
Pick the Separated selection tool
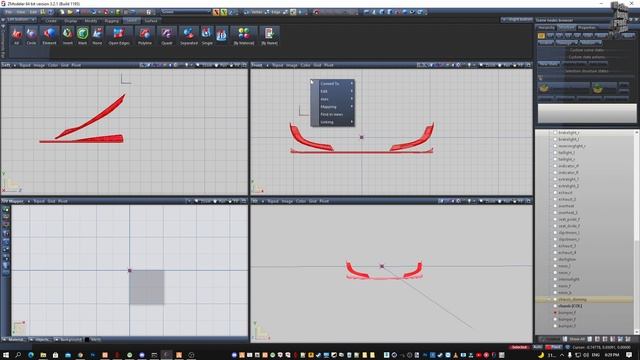pyautogui.click(x=189, y=36)
